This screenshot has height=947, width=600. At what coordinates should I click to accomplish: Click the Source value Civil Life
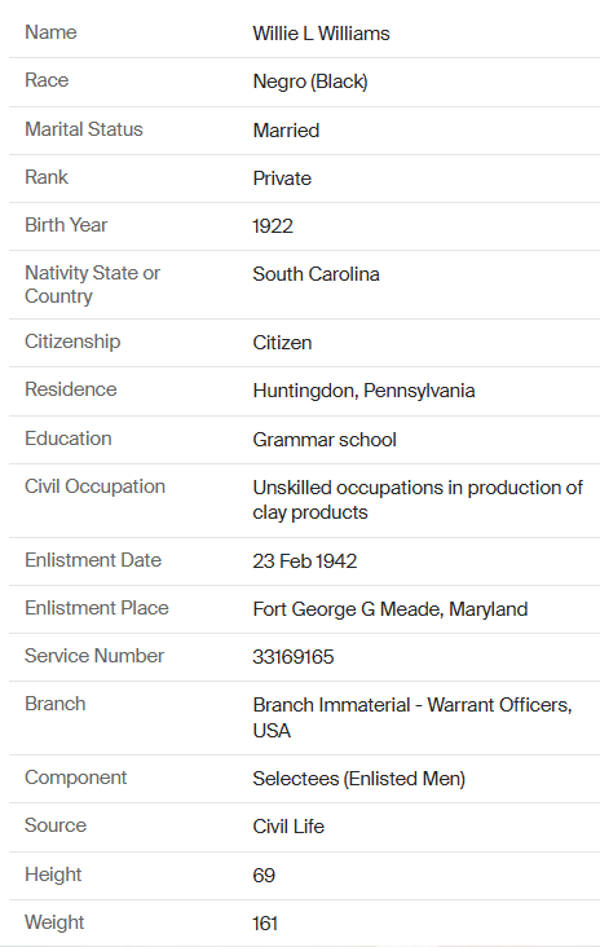pos(289,827)
